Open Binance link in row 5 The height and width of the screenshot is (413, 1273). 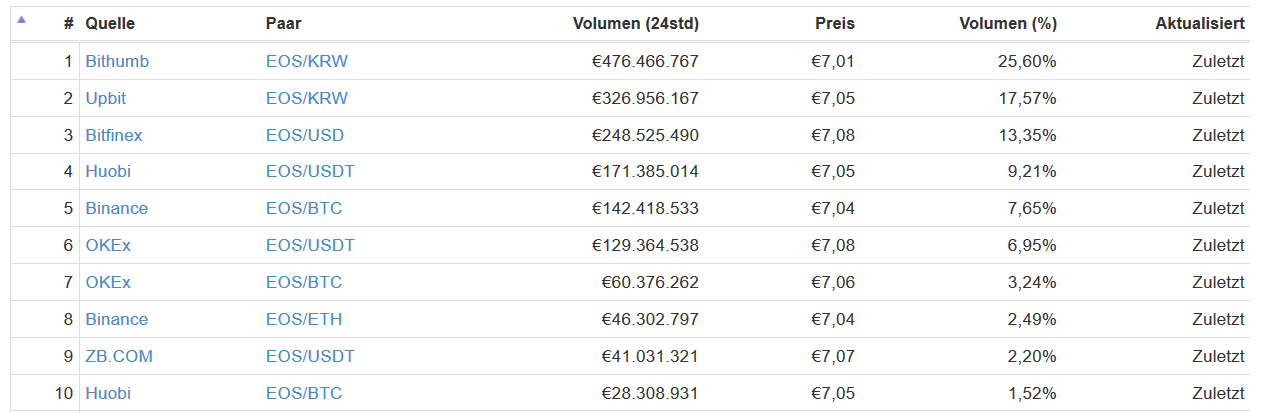tap(116, 208)
